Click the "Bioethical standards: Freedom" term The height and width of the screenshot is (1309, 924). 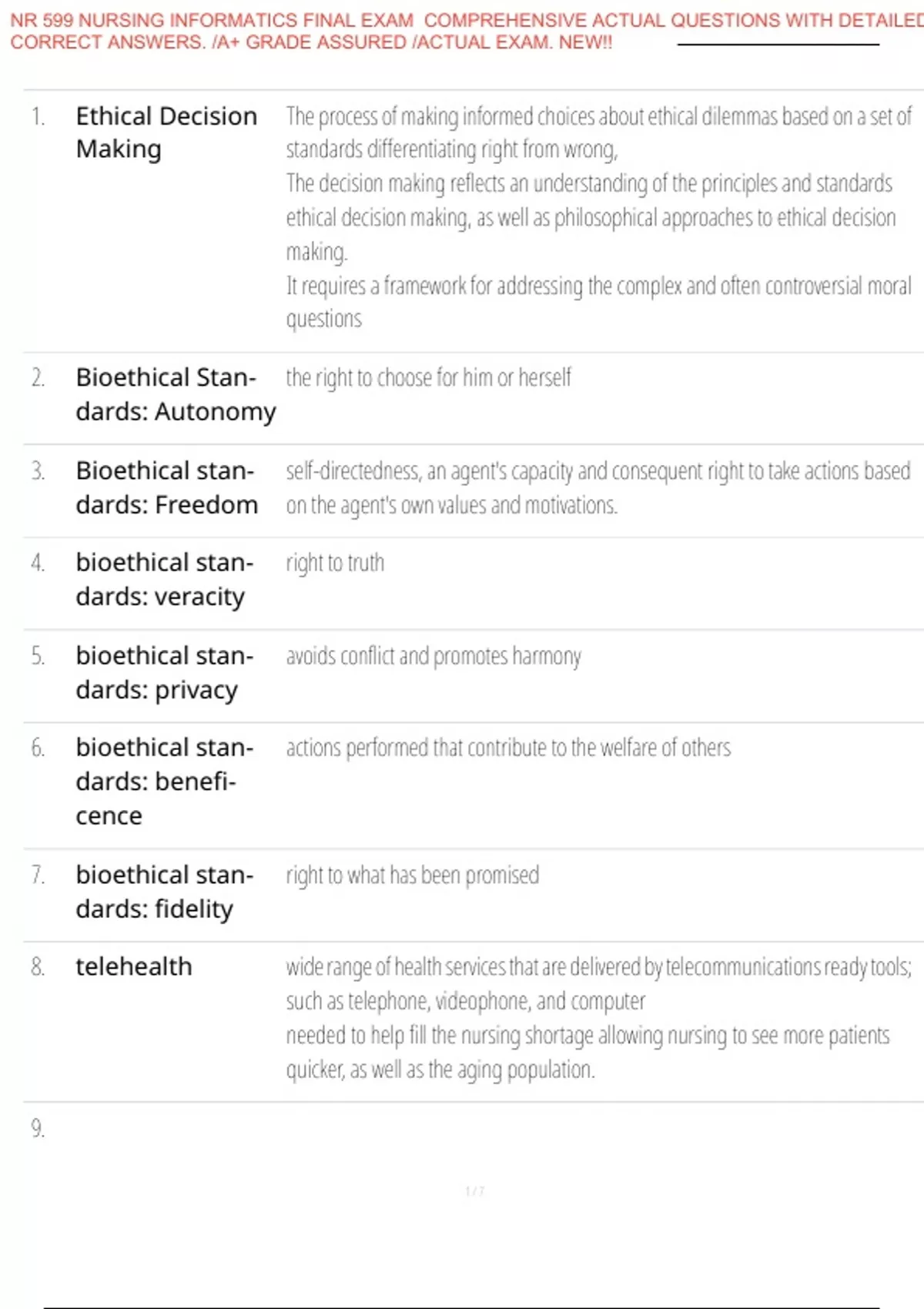(x=166, y=487)
